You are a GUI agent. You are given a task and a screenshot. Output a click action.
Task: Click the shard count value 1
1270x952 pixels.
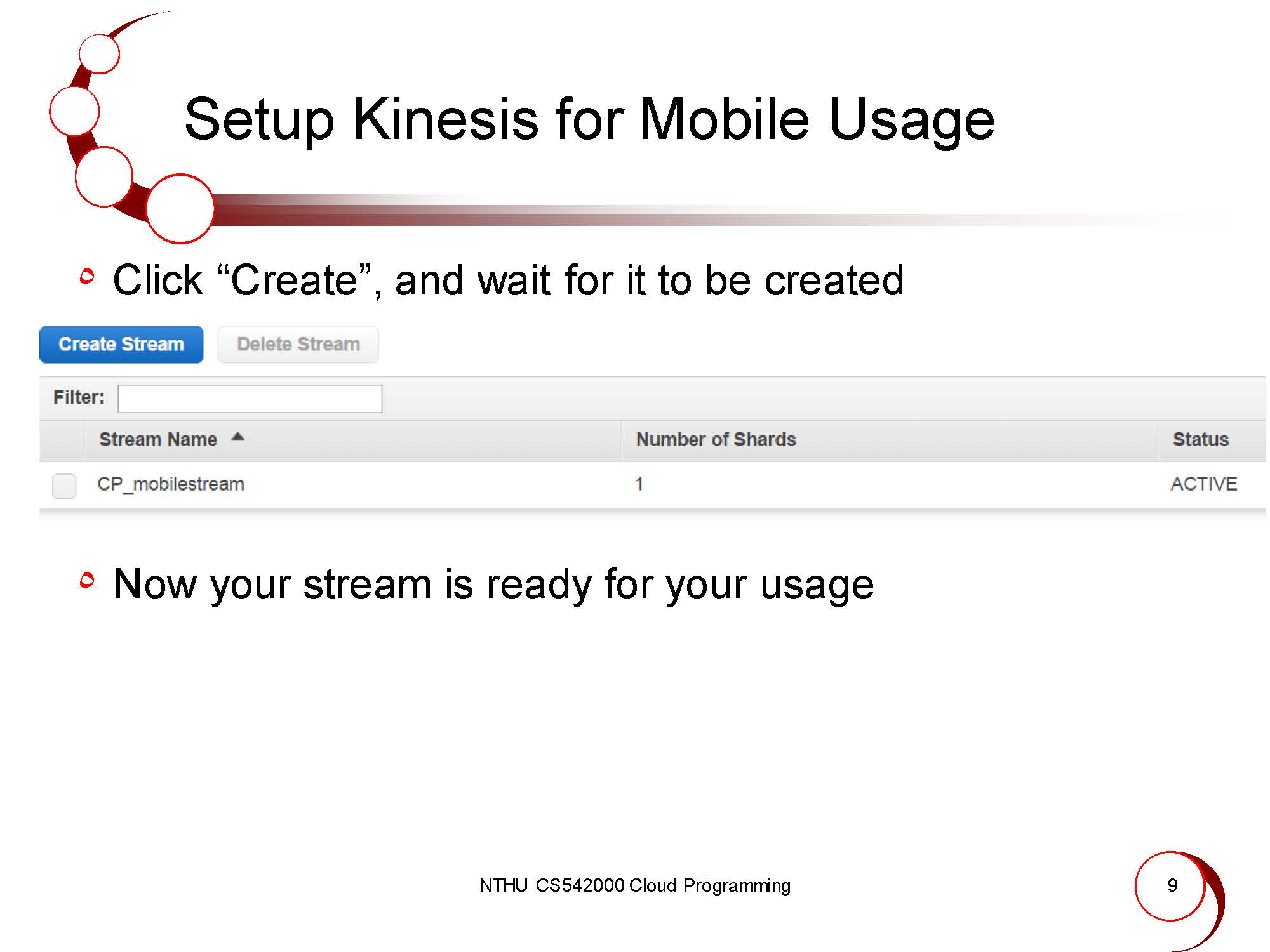[x=639, y=484]
